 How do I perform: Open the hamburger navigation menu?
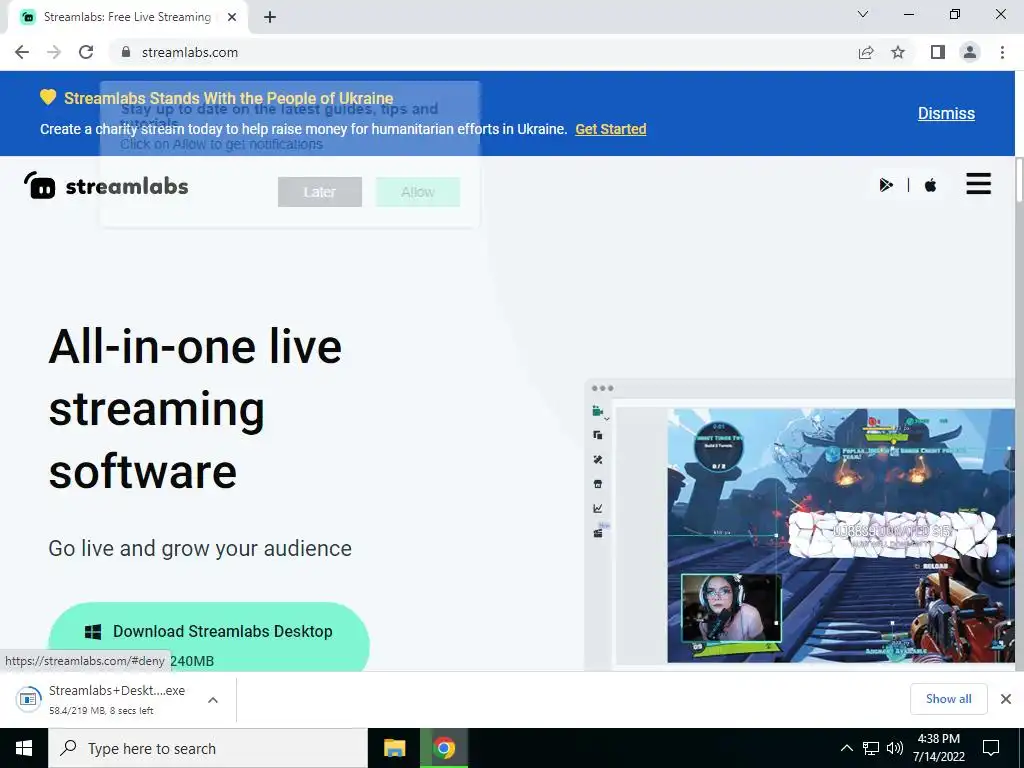click(978, 184)
